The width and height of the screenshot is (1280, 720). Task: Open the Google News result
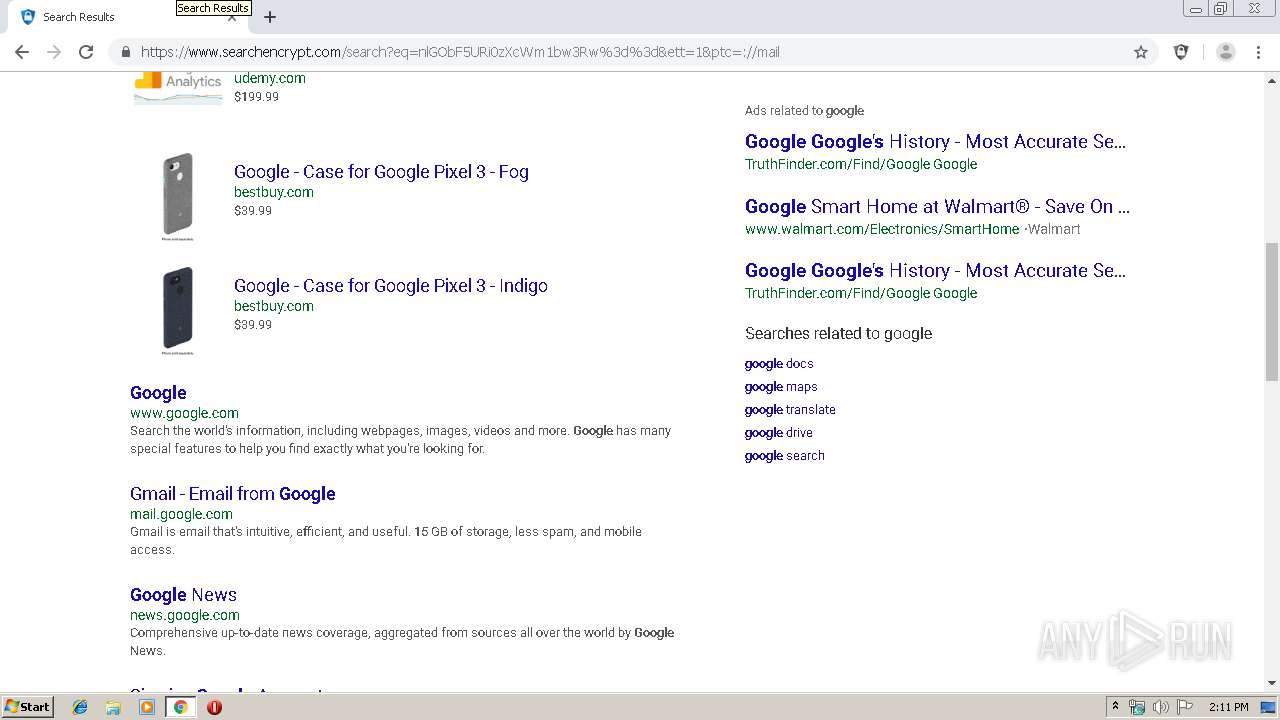(183, 595)
